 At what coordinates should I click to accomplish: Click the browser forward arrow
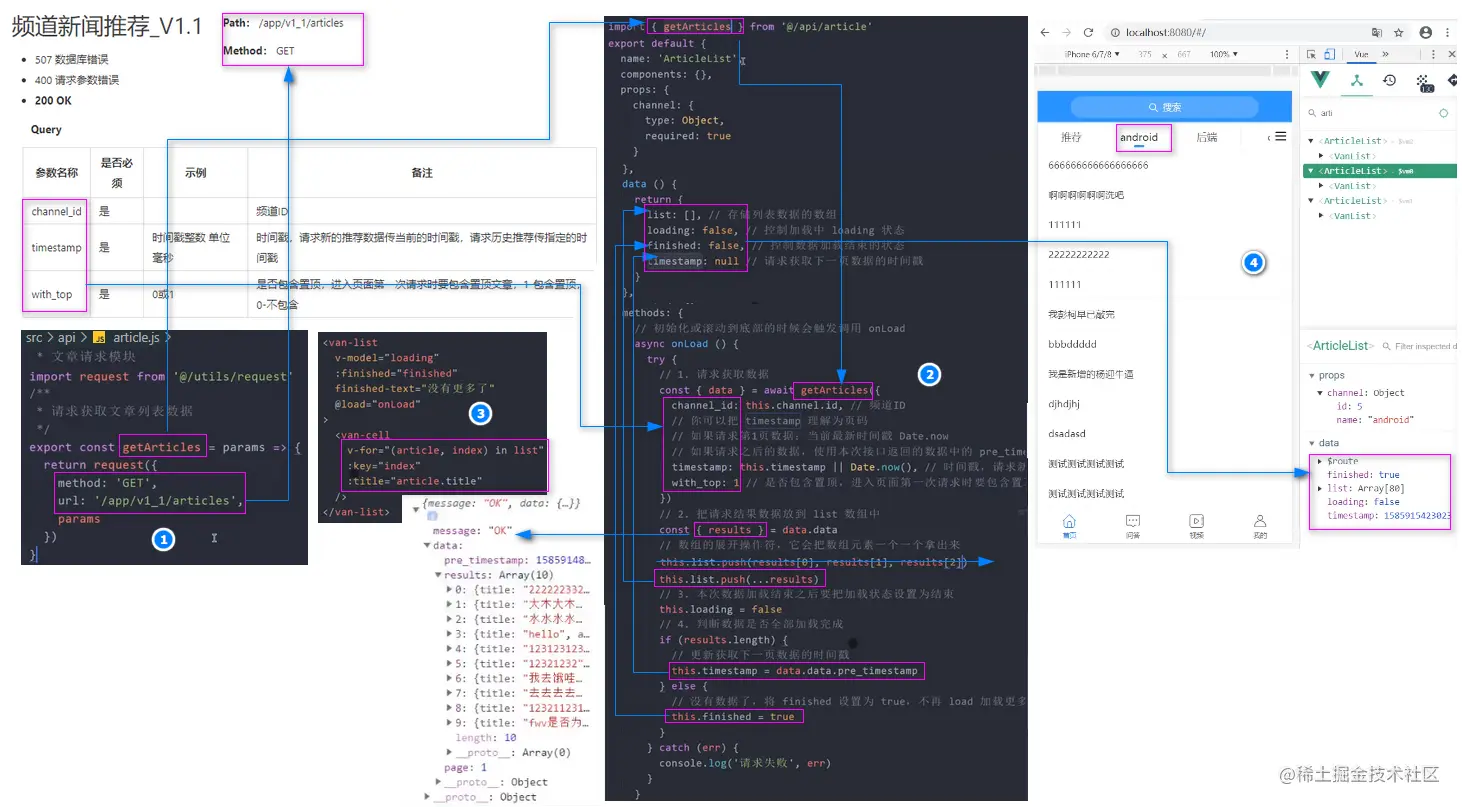(x=1067, y=32)
